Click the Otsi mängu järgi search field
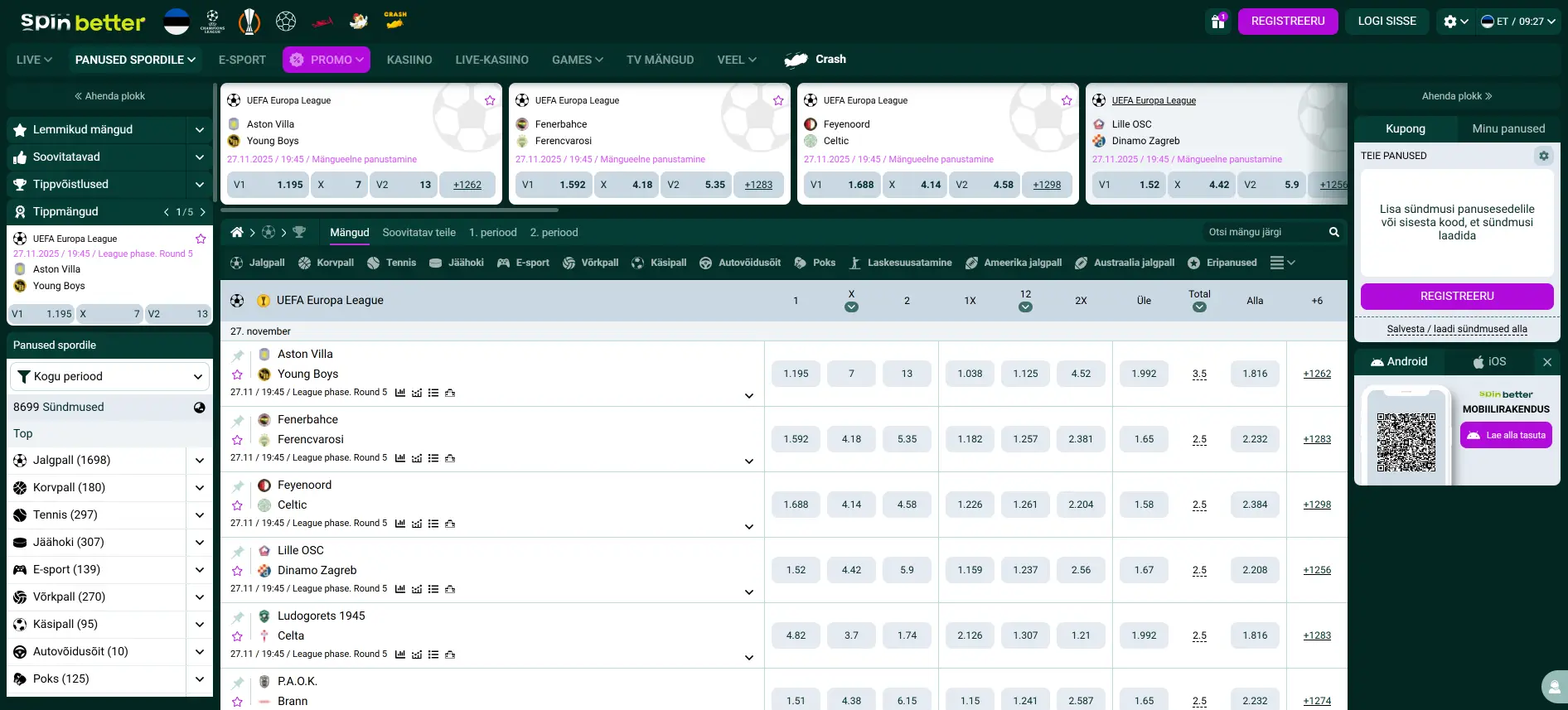The width and height of the screenshot is (1568, 710). (x=1264, y=233)
